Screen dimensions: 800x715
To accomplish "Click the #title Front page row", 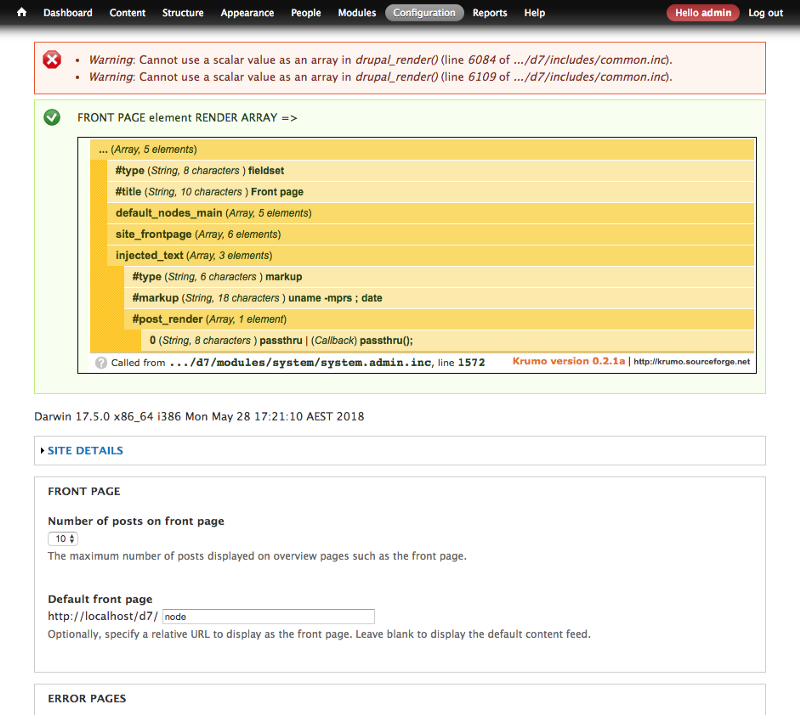I will tap(431, 192).
